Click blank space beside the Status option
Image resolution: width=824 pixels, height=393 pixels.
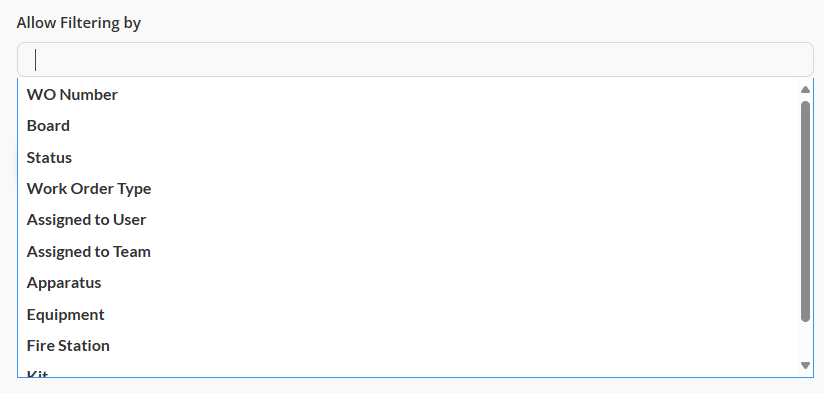(x=420, y=157)
